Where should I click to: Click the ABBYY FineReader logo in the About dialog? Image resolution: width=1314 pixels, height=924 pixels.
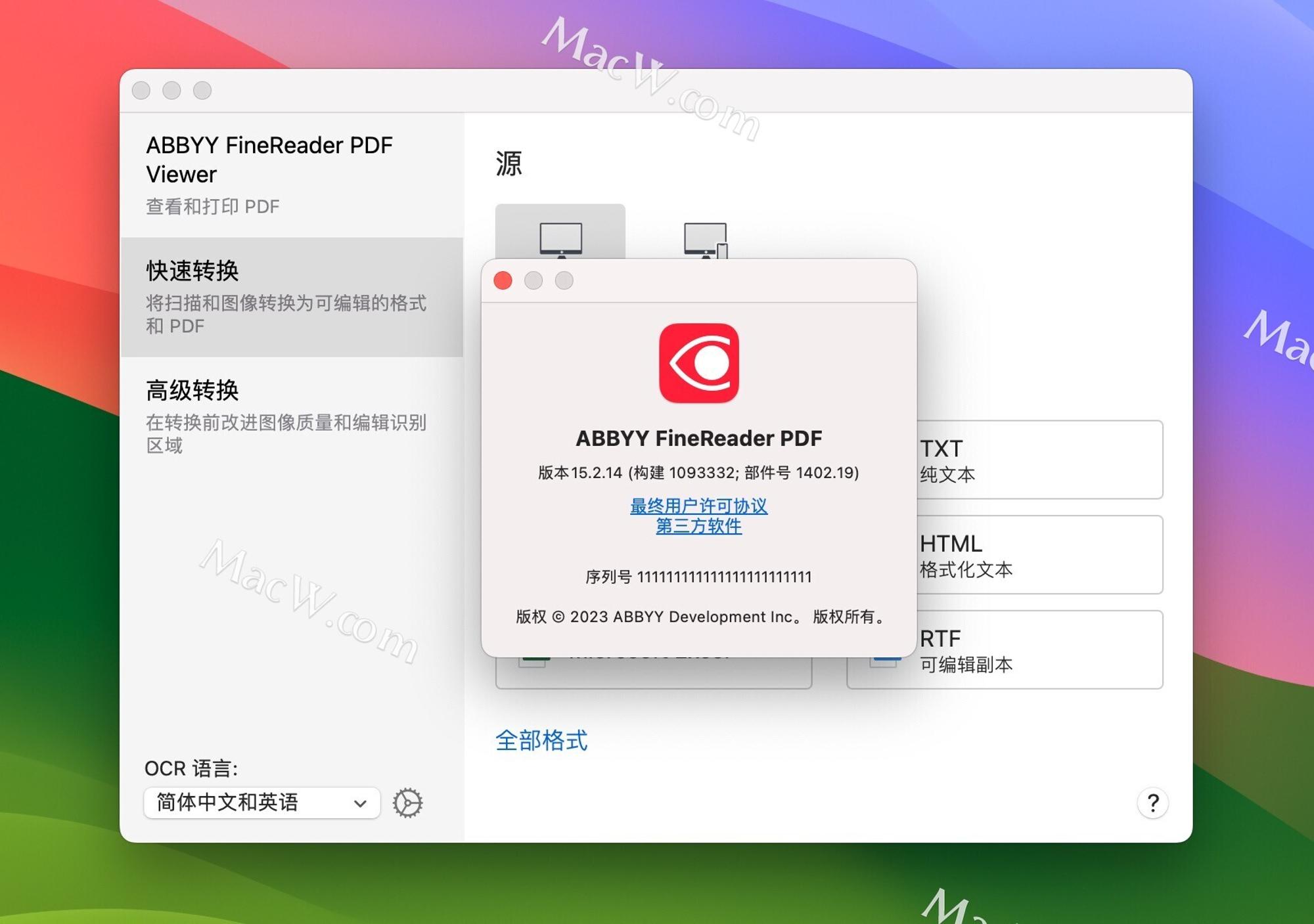click(x=698, y=365)
